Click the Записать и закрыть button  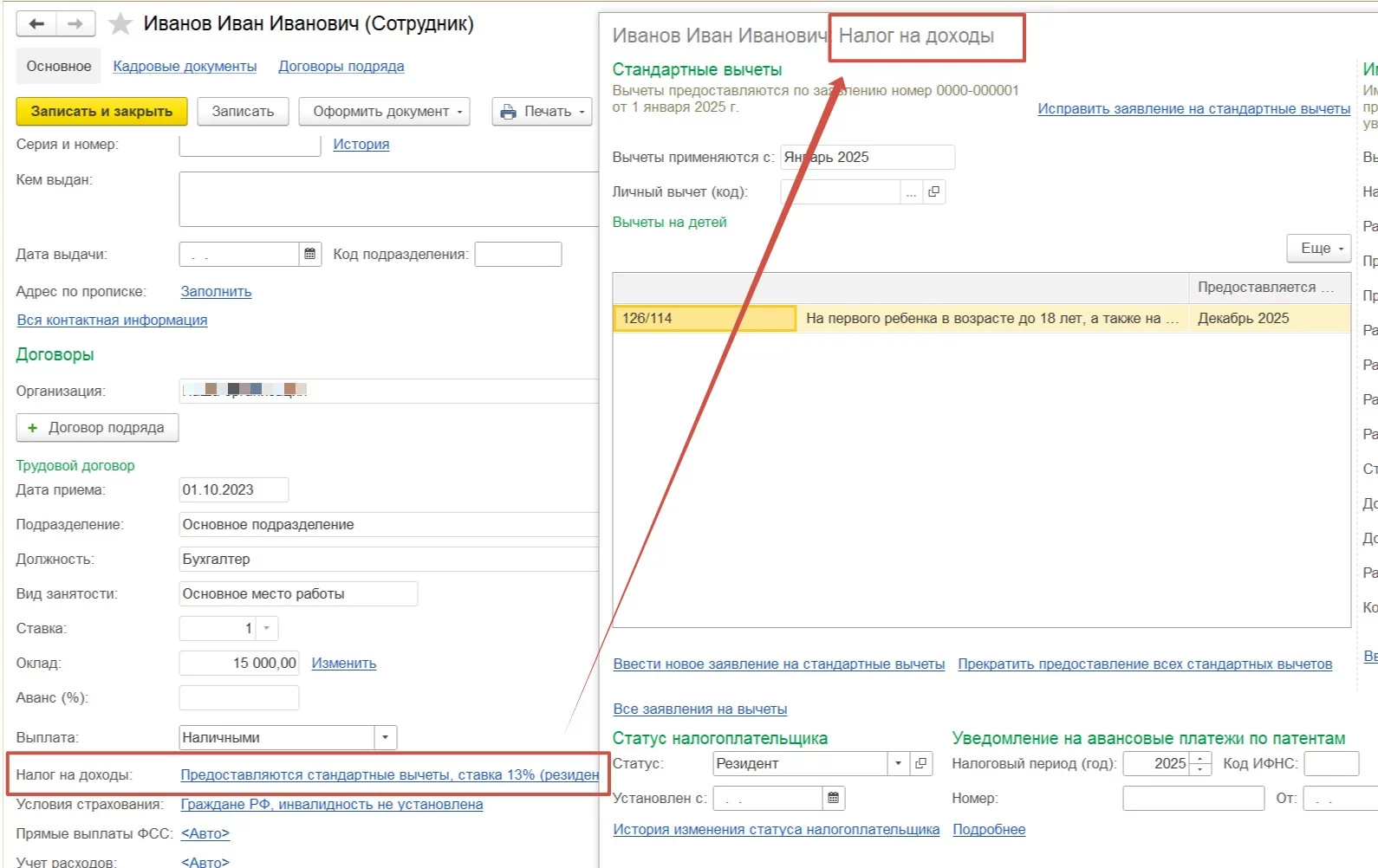point(101,111)
